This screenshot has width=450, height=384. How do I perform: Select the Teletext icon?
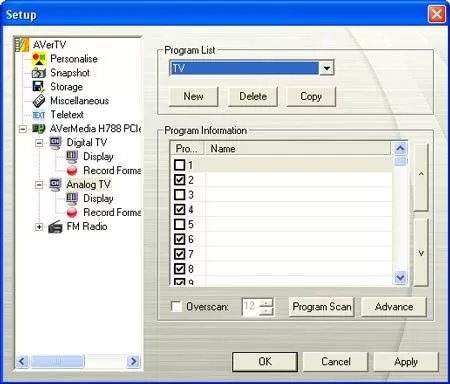(39, 115)
